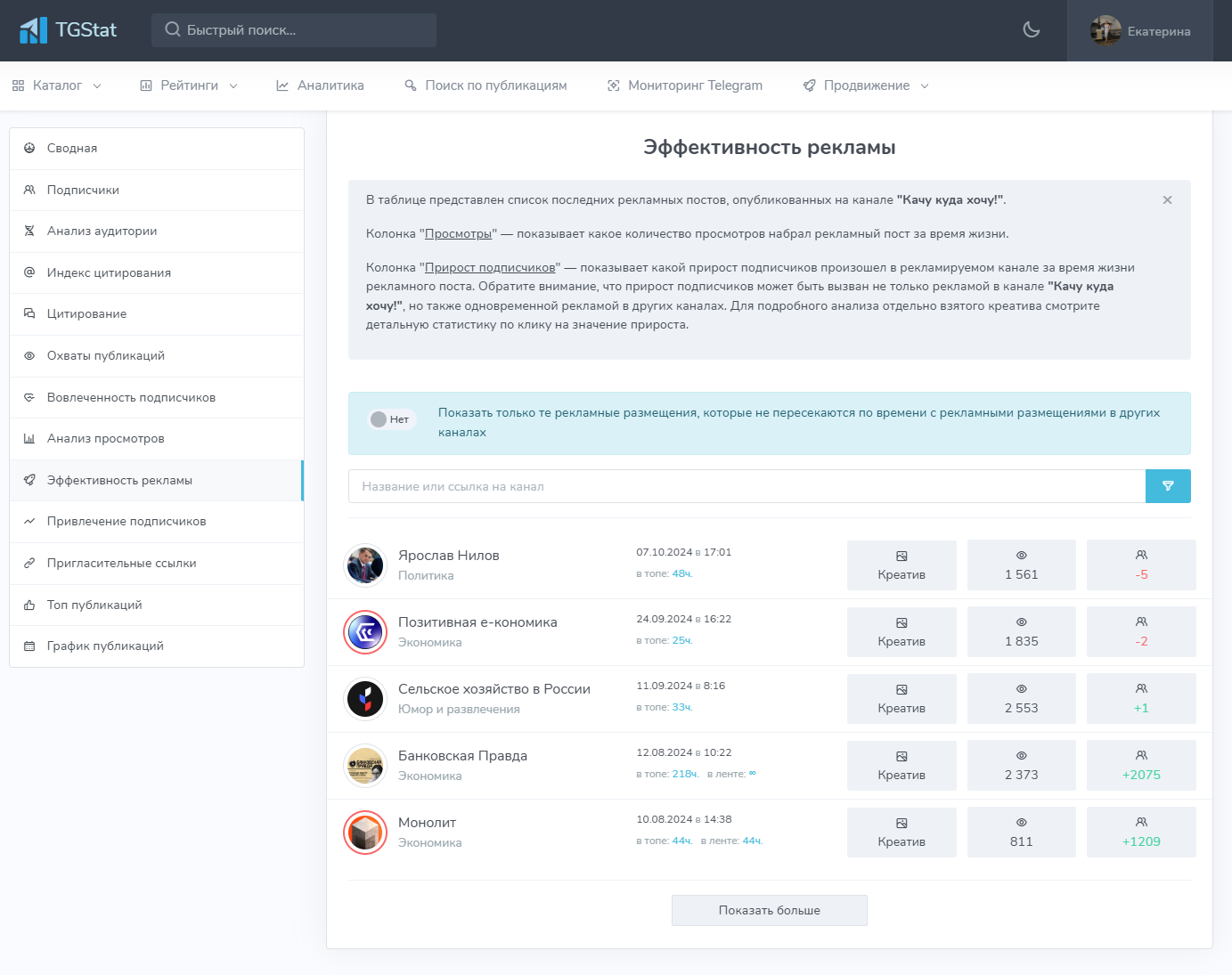The width and height of the screenshot is (1232, 975).
Task: Expand the Рейтинги dropdown menu
Action: tap(189, 85)
